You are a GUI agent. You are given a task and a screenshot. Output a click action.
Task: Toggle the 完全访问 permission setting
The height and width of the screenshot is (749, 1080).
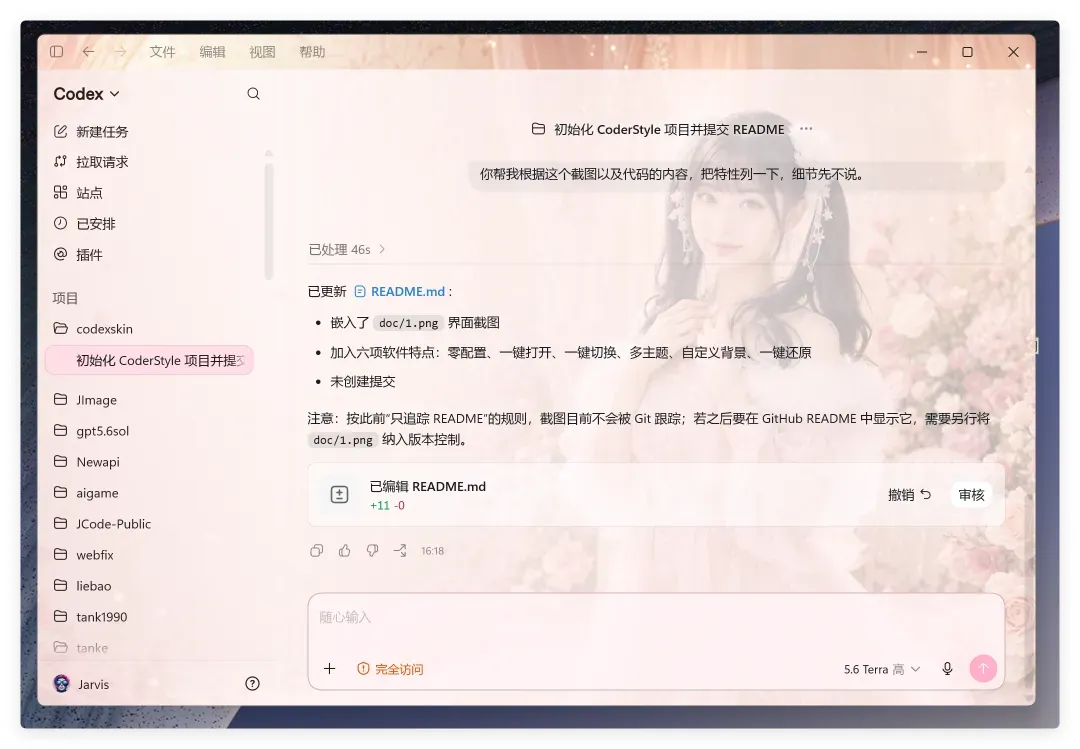point(390,669)
